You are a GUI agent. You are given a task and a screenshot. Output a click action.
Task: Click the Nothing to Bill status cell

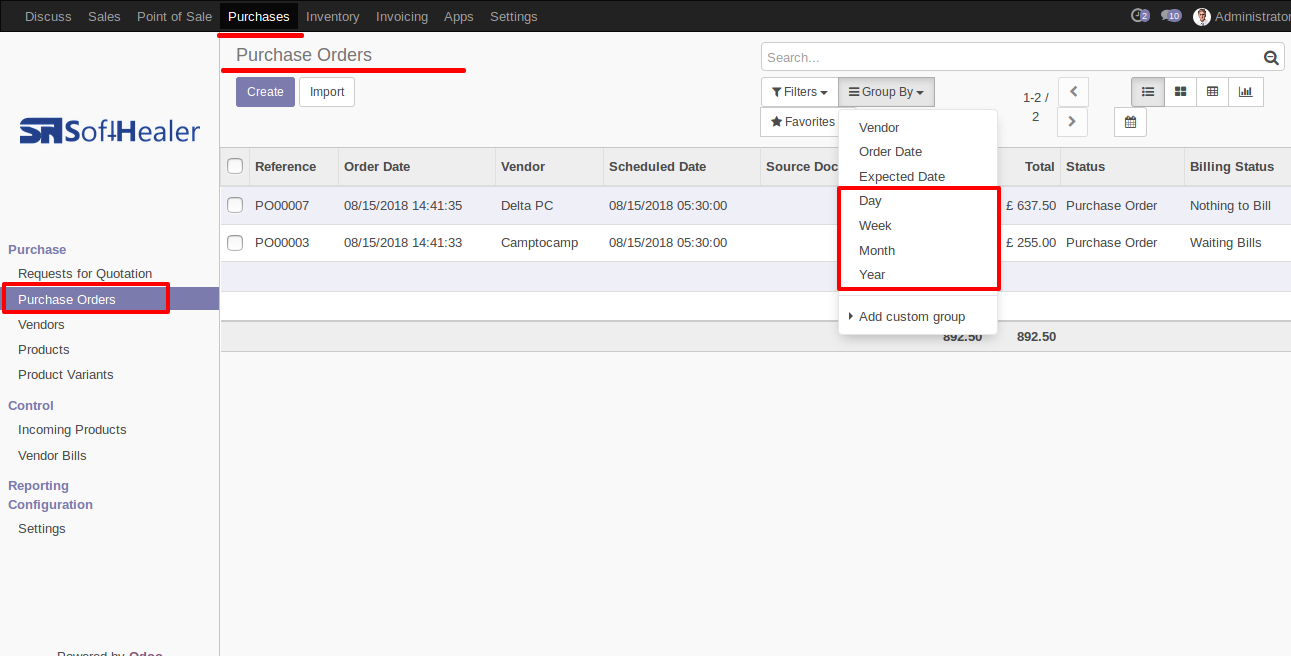[x=1230, y=205]
